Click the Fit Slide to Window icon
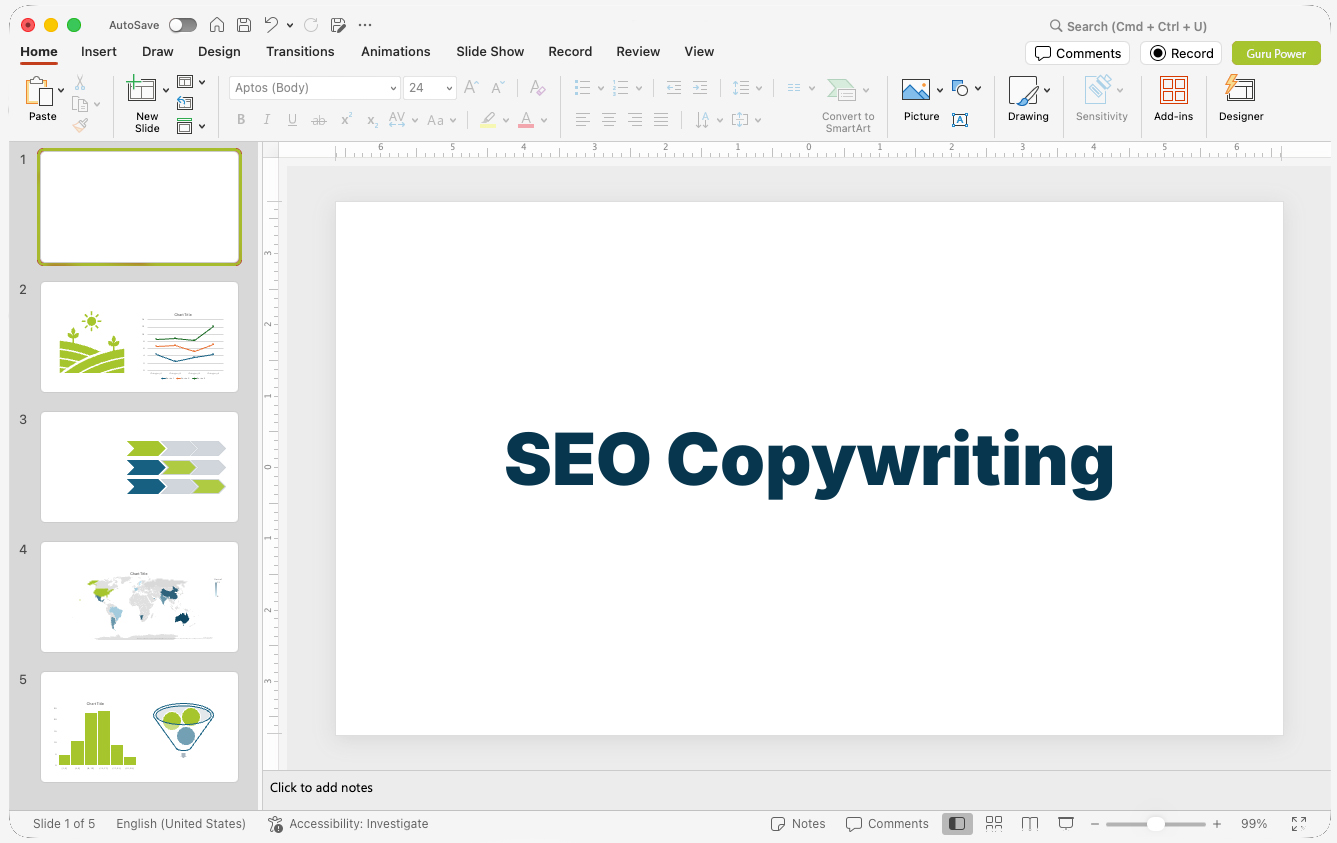 pos(1299,824)
